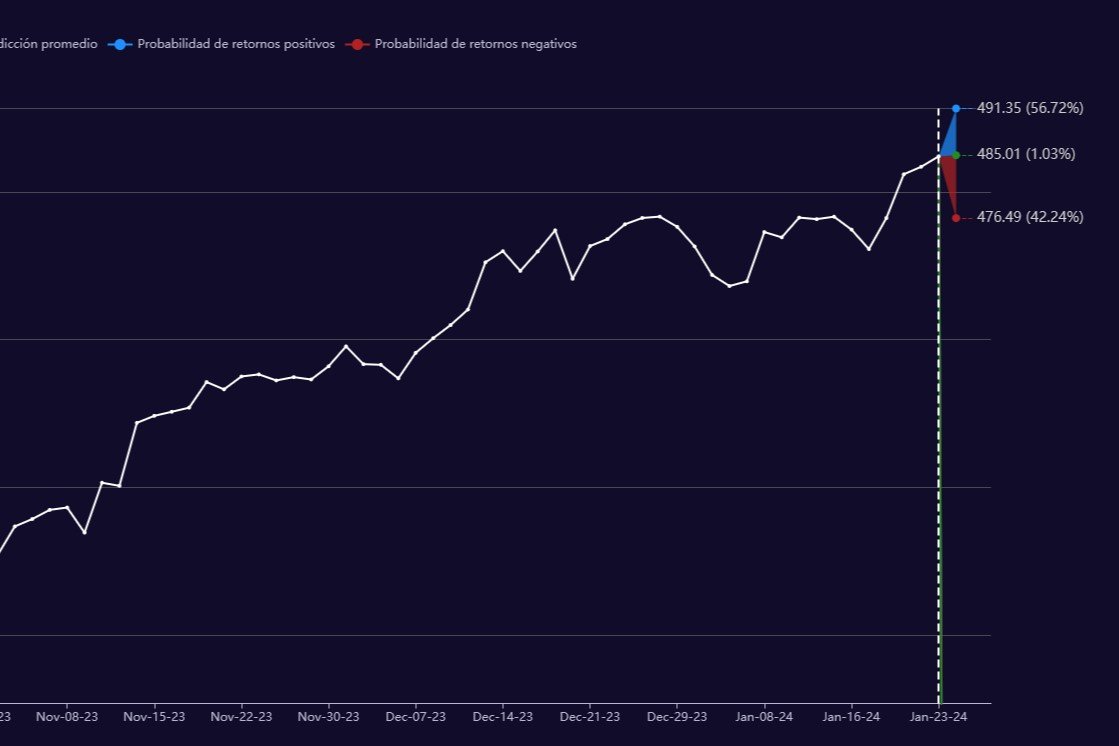Screen dimensions: 1119x746
Task: Select the Jan-23-24 date axis label
Action: pyautogui.click(x=938, y=717)
